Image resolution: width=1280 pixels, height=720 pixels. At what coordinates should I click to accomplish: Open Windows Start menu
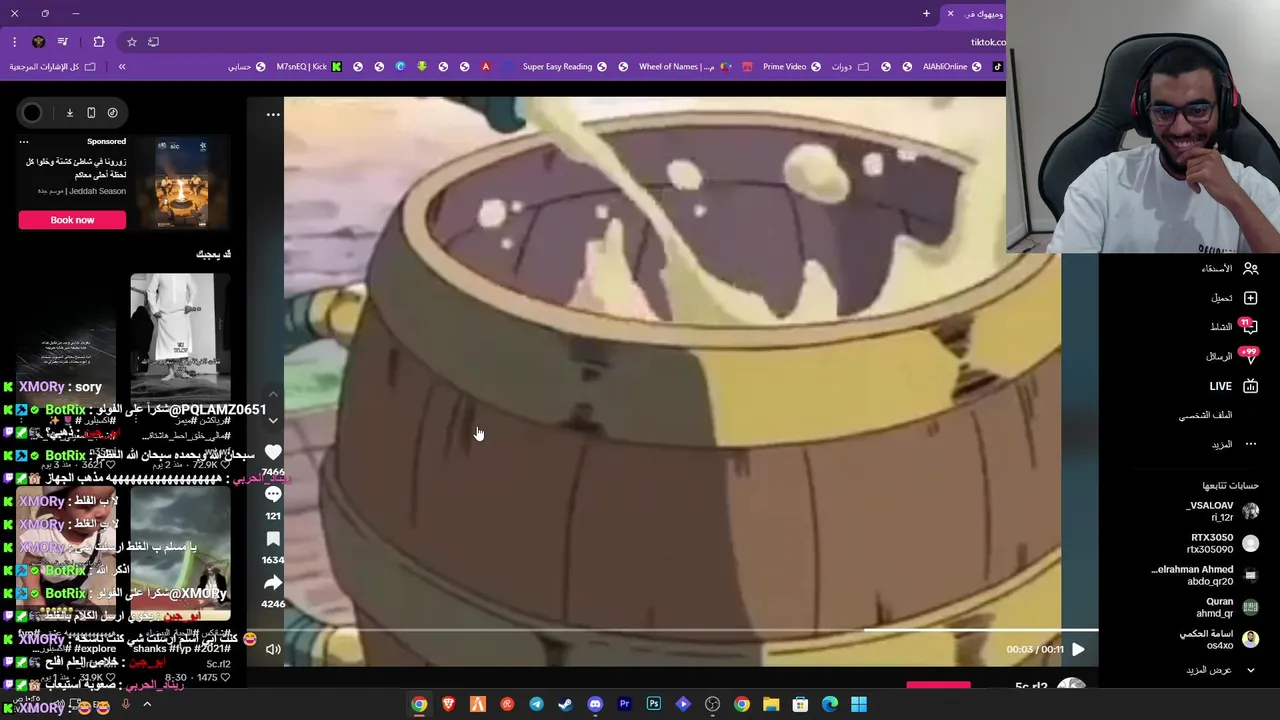(x=859, y=704)
